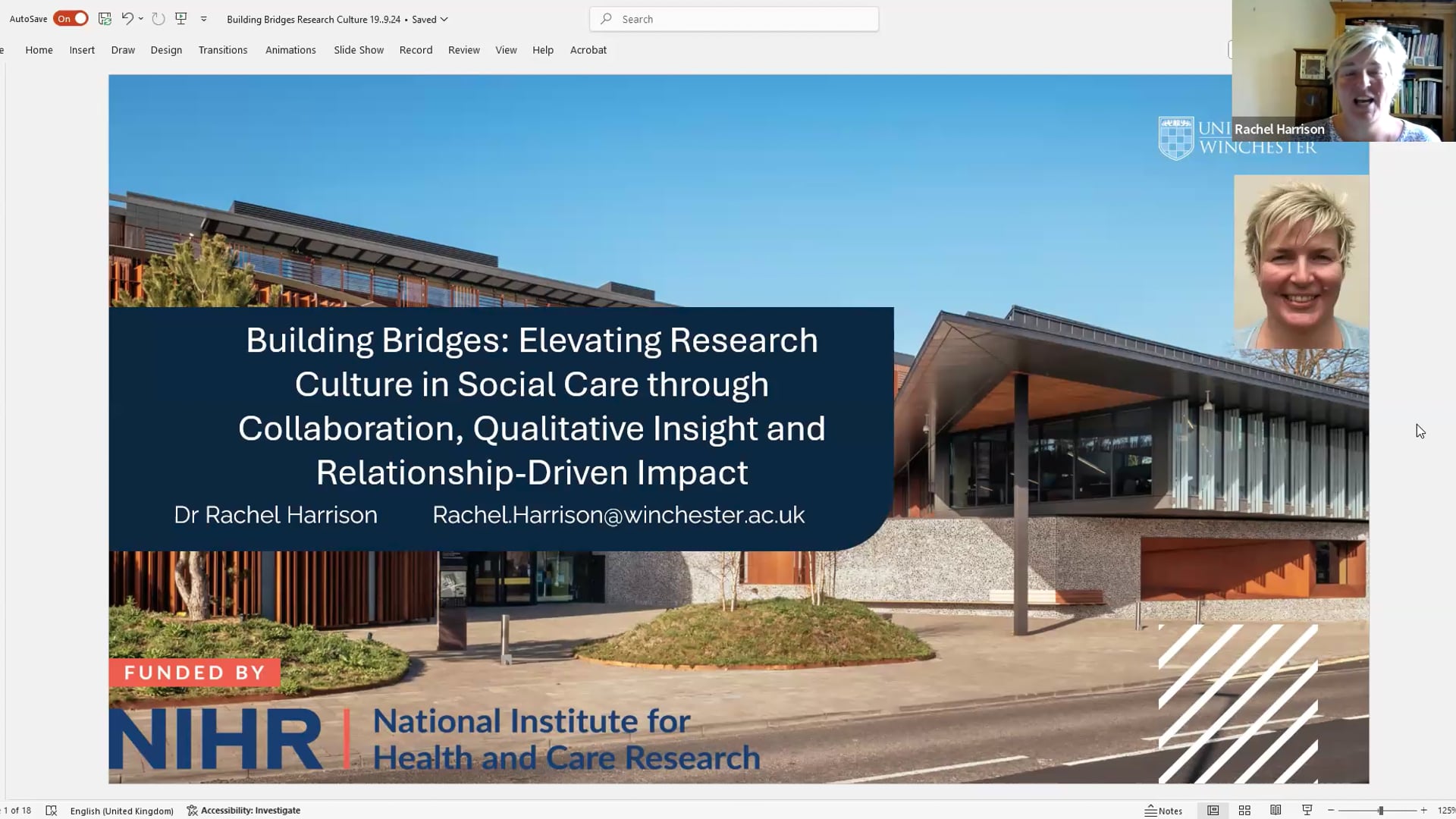Open Customize Quick Access Toolbar menu

(x=203, y=19)
